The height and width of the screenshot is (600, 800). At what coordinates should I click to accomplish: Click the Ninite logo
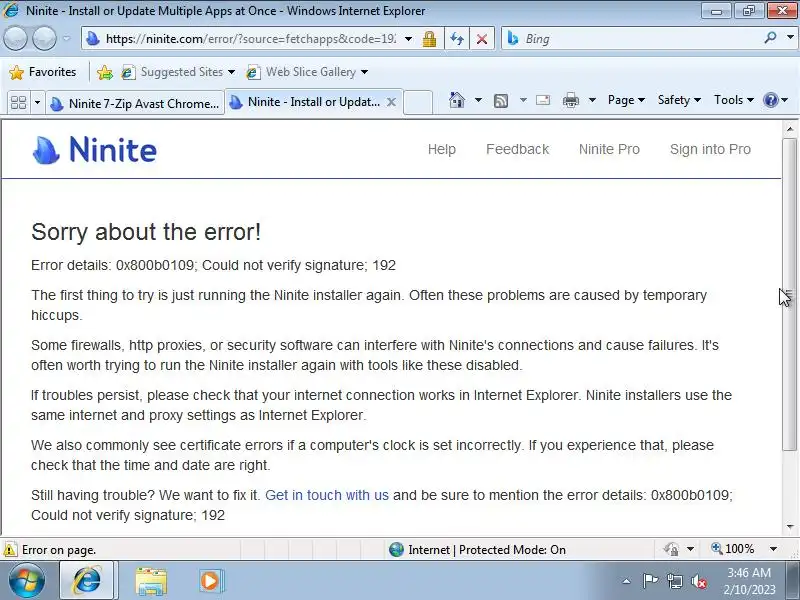[94, 150]
